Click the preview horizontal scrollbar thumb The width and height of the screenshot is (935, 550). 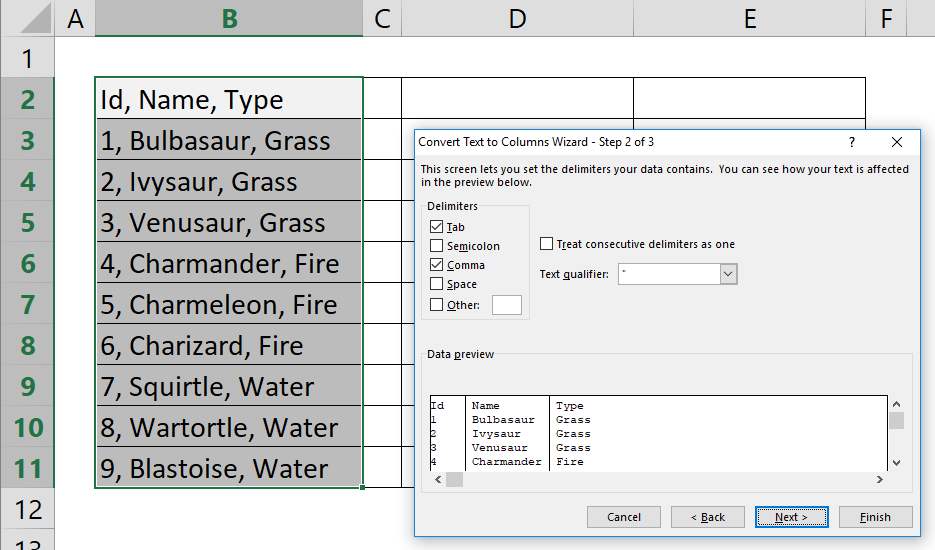click(454, 480)
